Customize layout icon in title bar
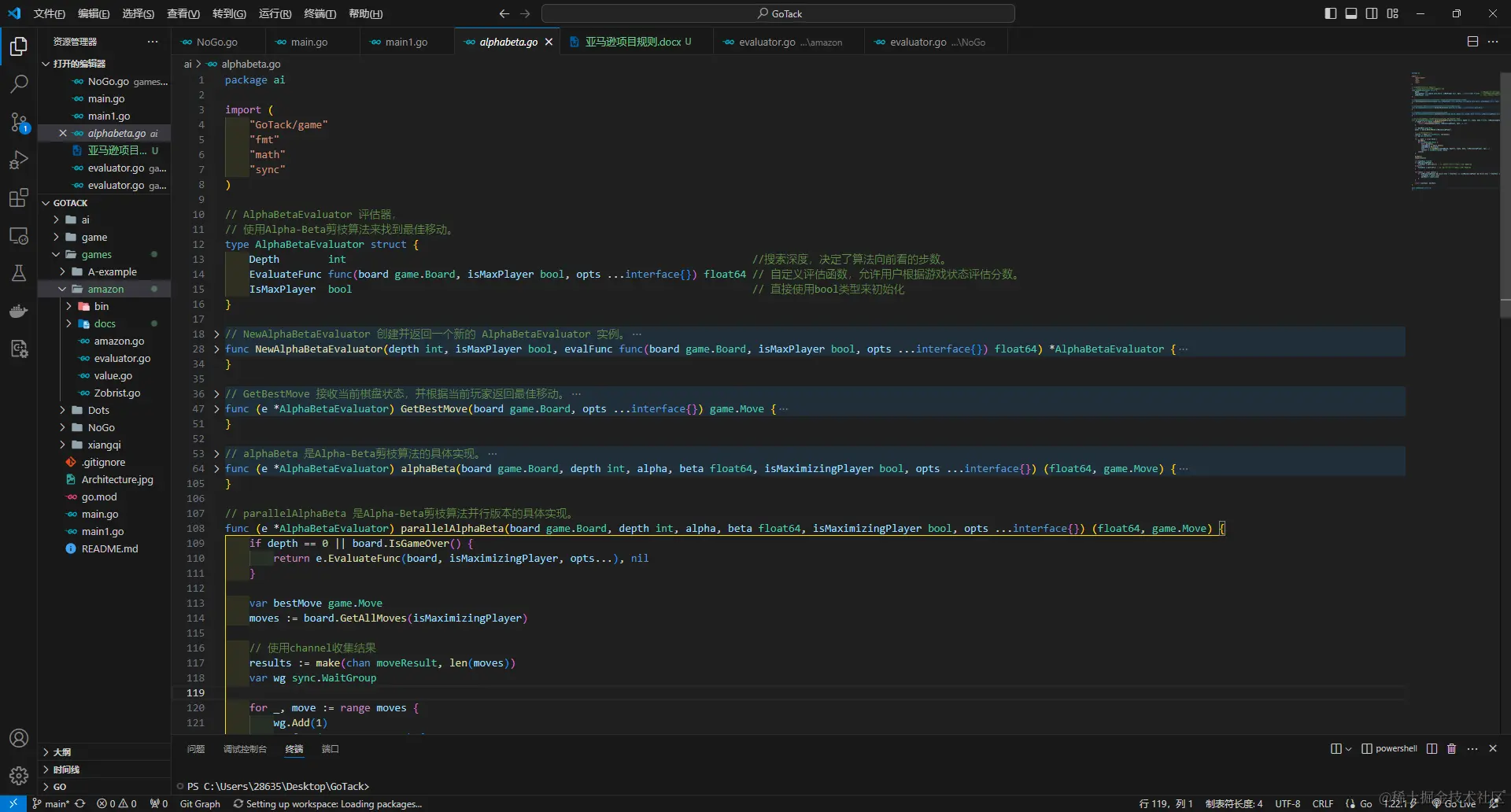Viewport: 1511px width, 812px height. (x=1392, y=13)
